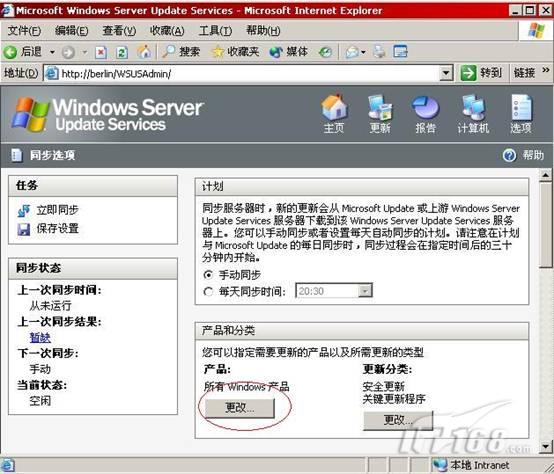Open the 更新 updates icon
Screen dimensions: 554x474
[380, 108]
